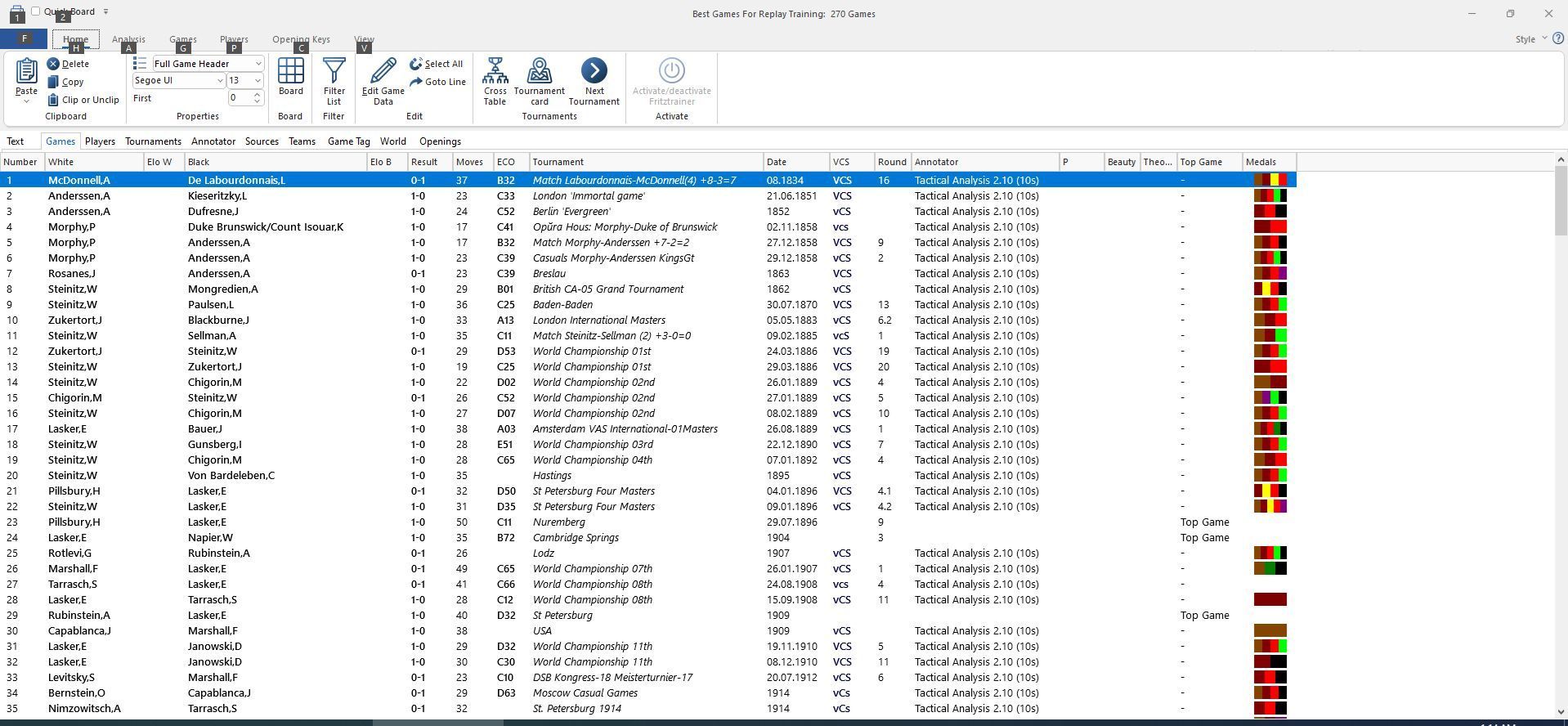Open the Tournaments list tab
This screenshot has width=1568, height=726.
(153, 141)
